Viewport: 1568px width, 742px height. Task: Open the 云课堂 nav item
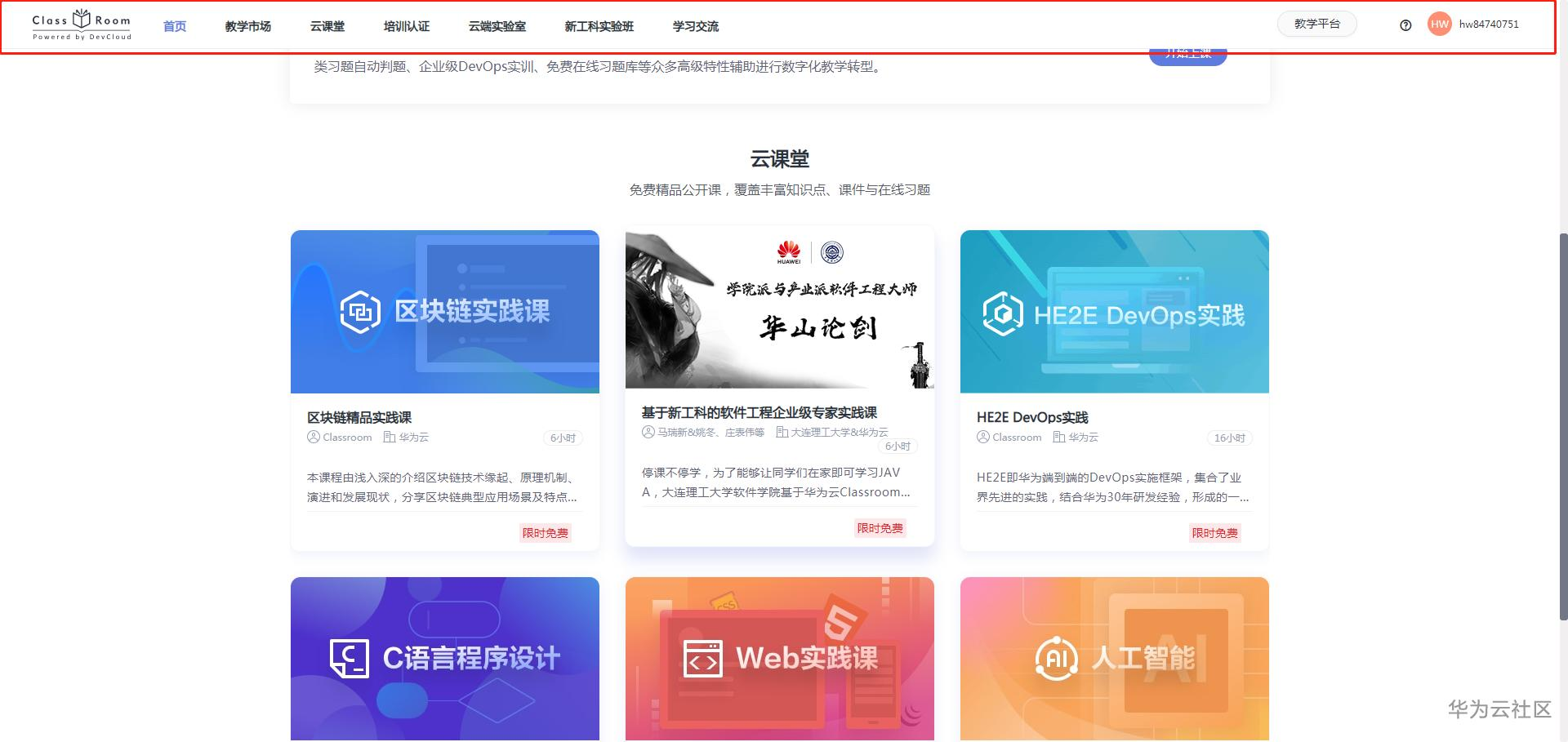[327, 26]
